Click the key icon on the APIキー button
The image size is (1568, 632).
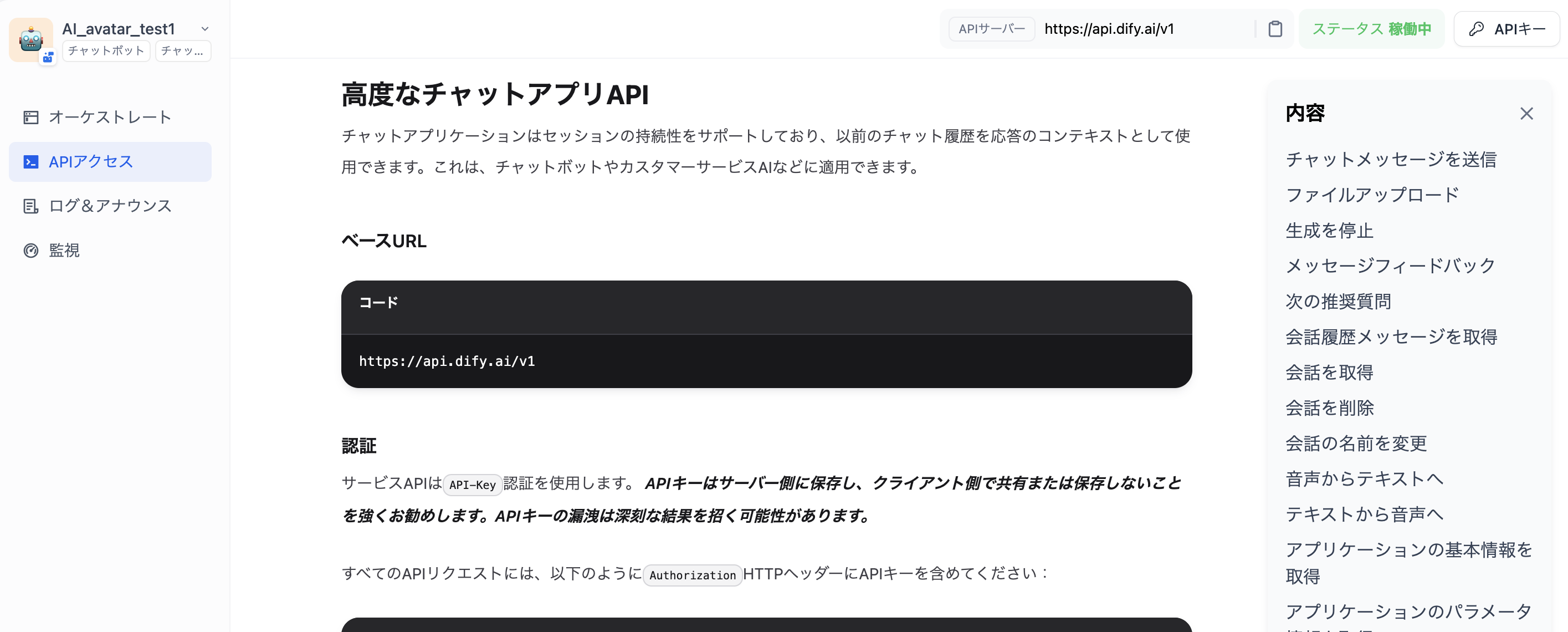coord(1476,28)
